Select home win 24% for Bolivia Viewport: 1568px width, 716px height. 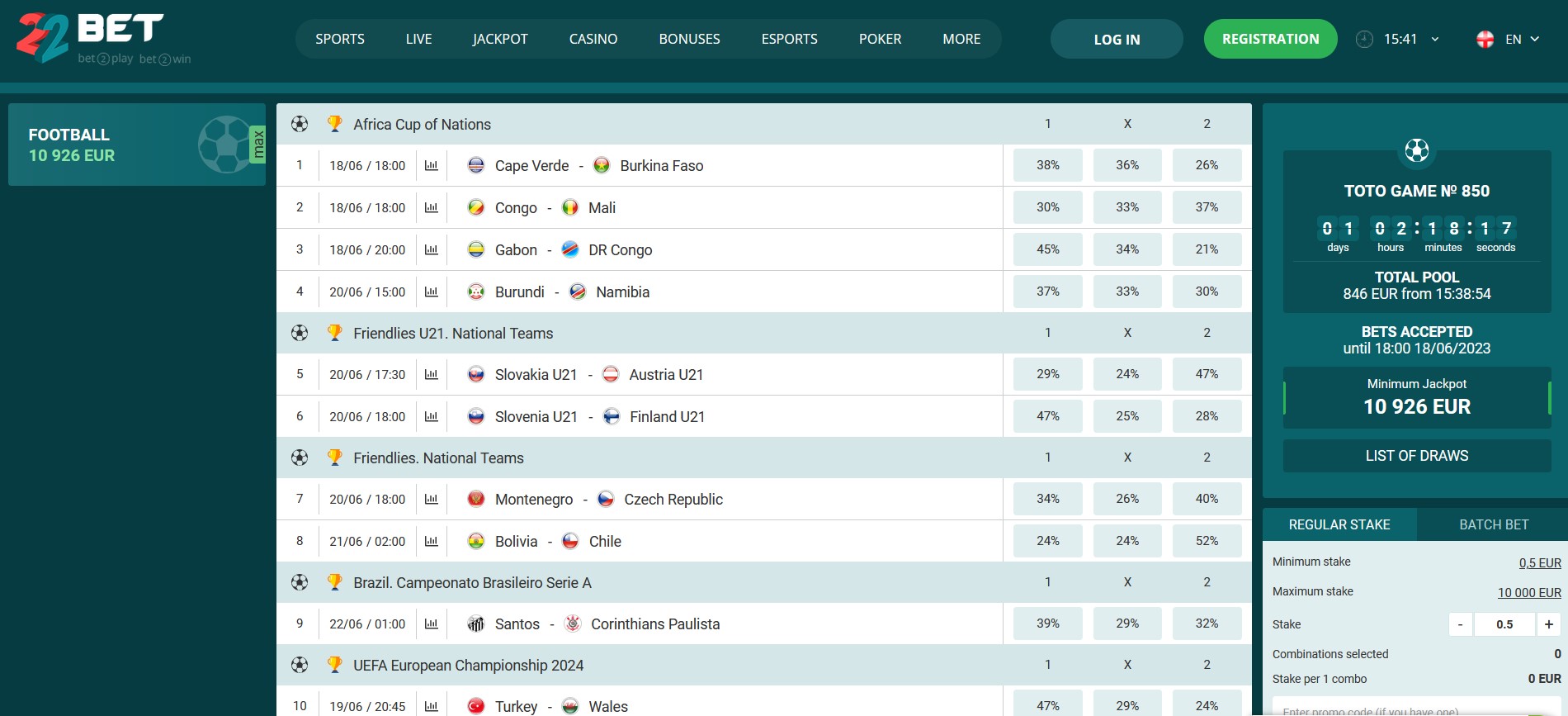1048,541
